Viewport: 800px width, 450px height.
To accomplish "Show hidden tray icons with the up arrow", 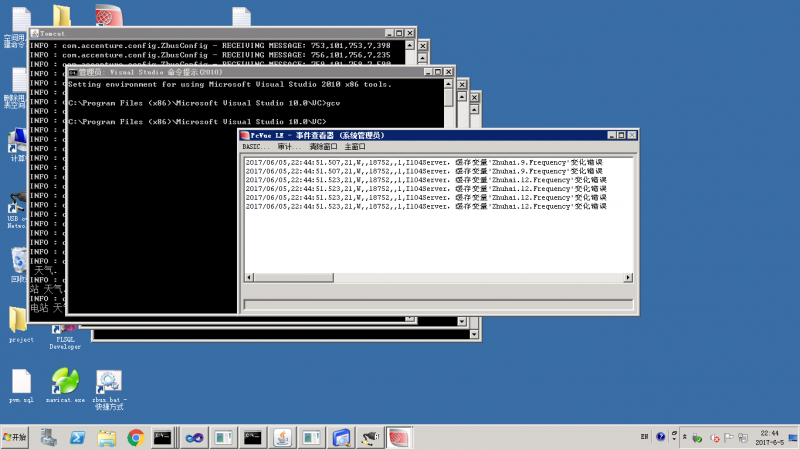I will (685, 437).
